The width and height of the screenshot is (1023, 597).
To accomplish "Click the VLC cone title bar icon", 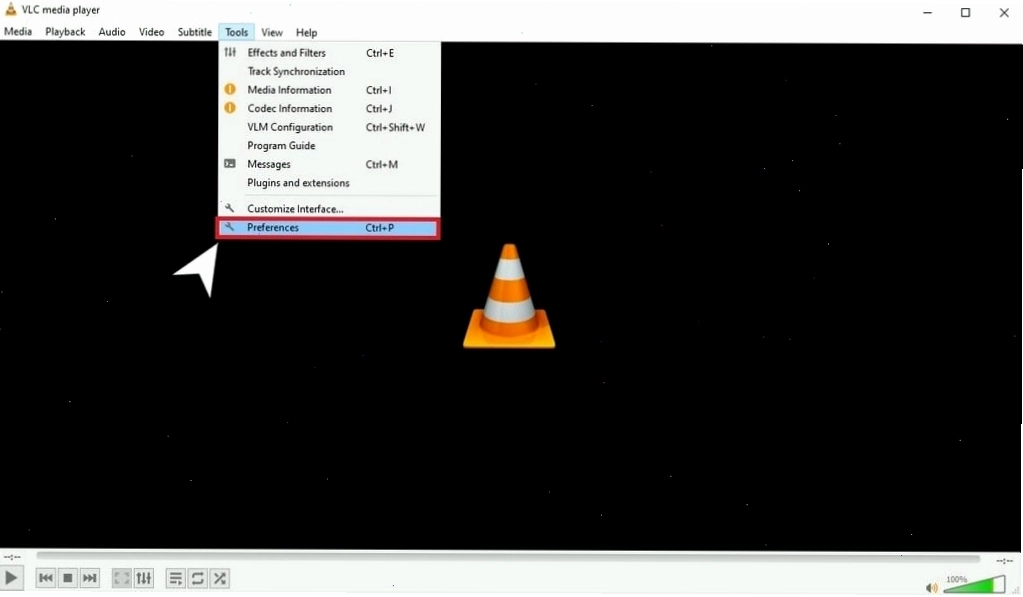I will click(x=10, y=9).
